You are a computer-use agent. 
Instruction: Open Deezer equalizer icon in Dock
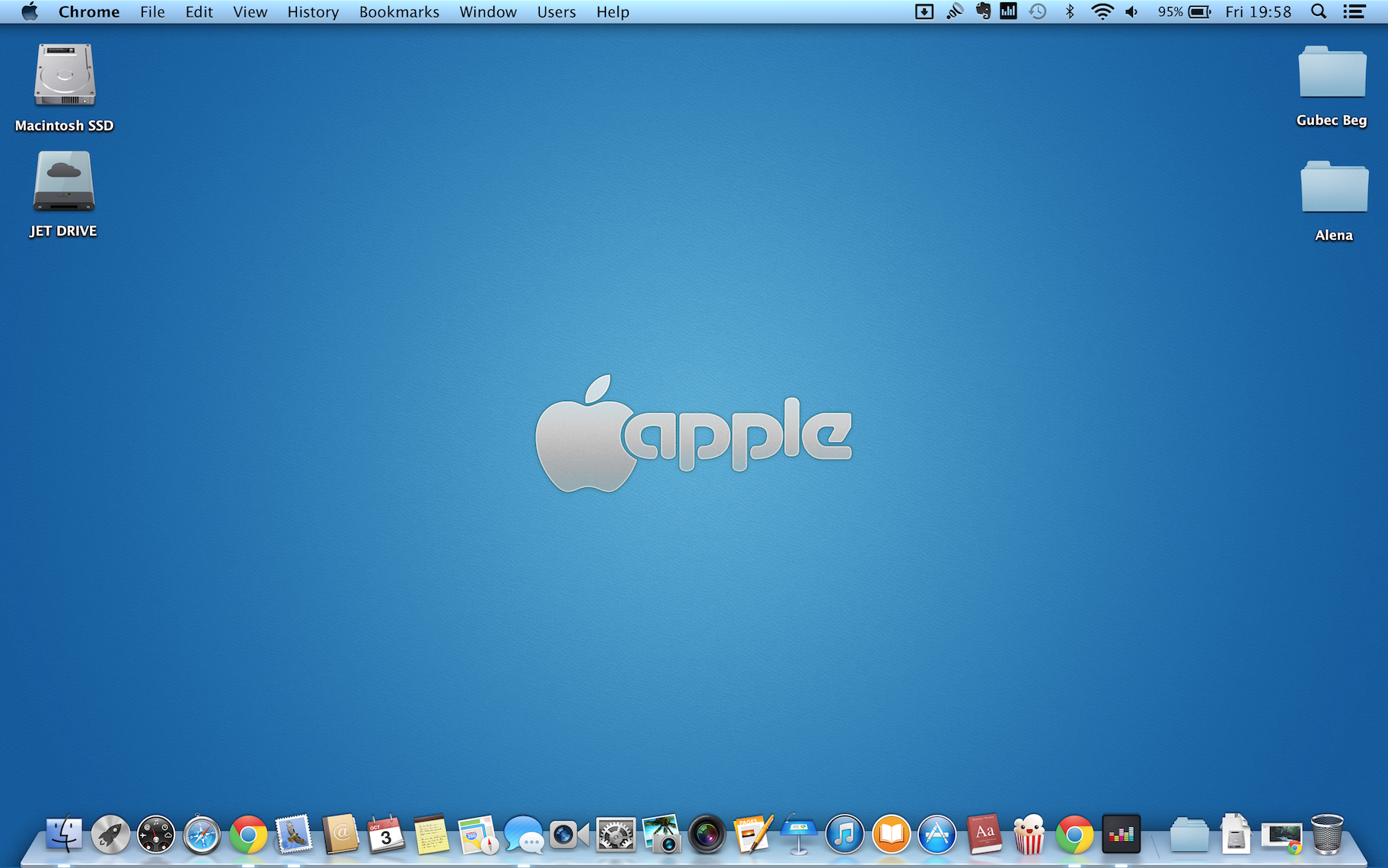click(x=1121, y=834)
